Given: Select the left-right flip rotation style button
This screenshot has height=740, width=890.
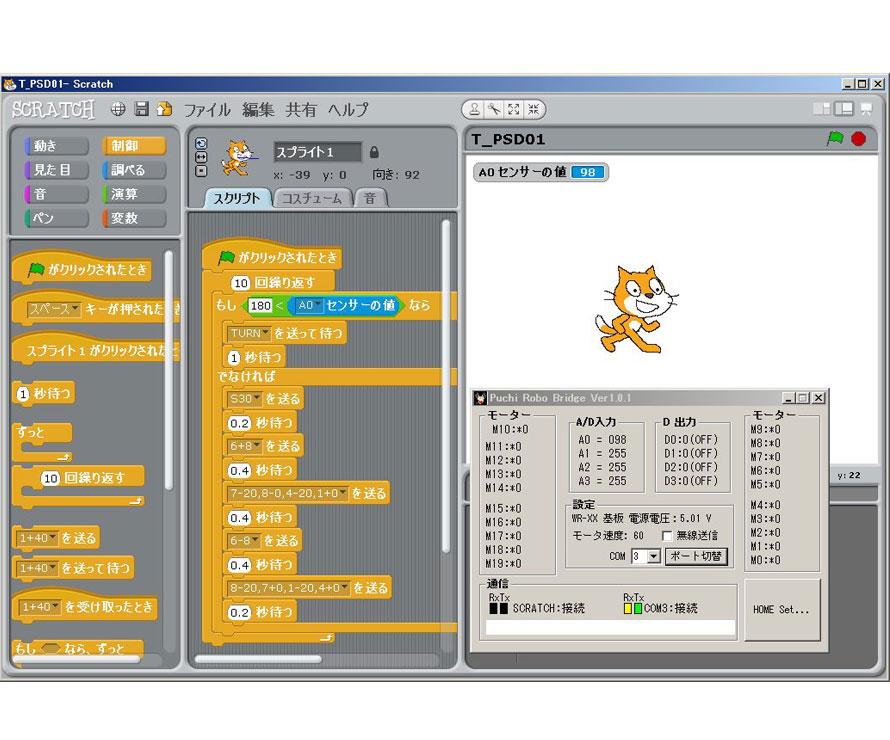Looking at the screenshot, I should pos(201,157).
